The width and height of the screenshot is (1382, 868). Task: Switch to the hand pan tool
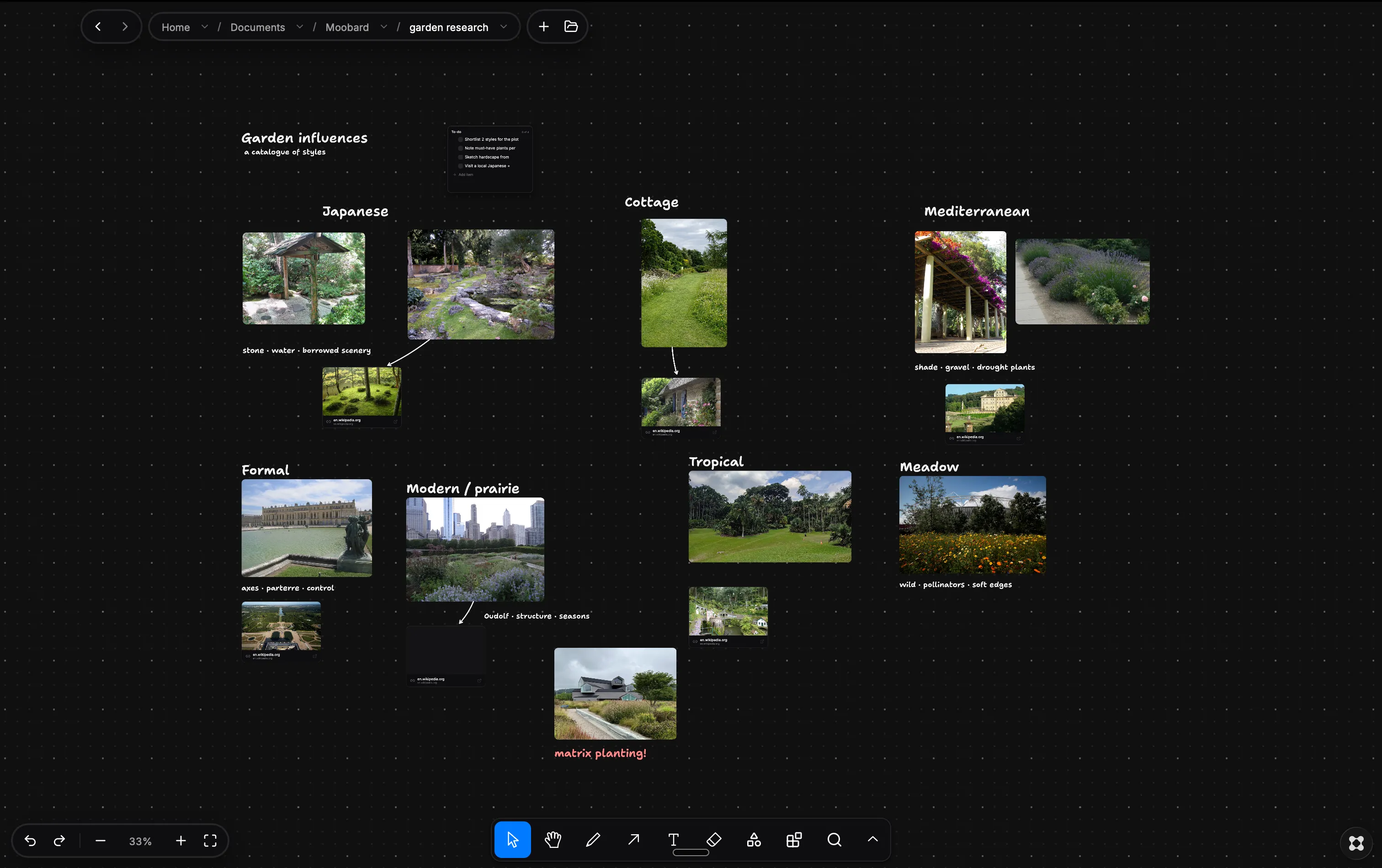(553, 840)
